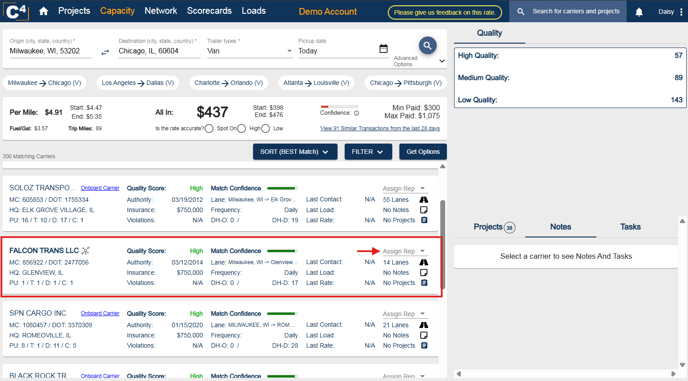
Task: Click the High Quality count row
Action: click(x=570, y=56)
